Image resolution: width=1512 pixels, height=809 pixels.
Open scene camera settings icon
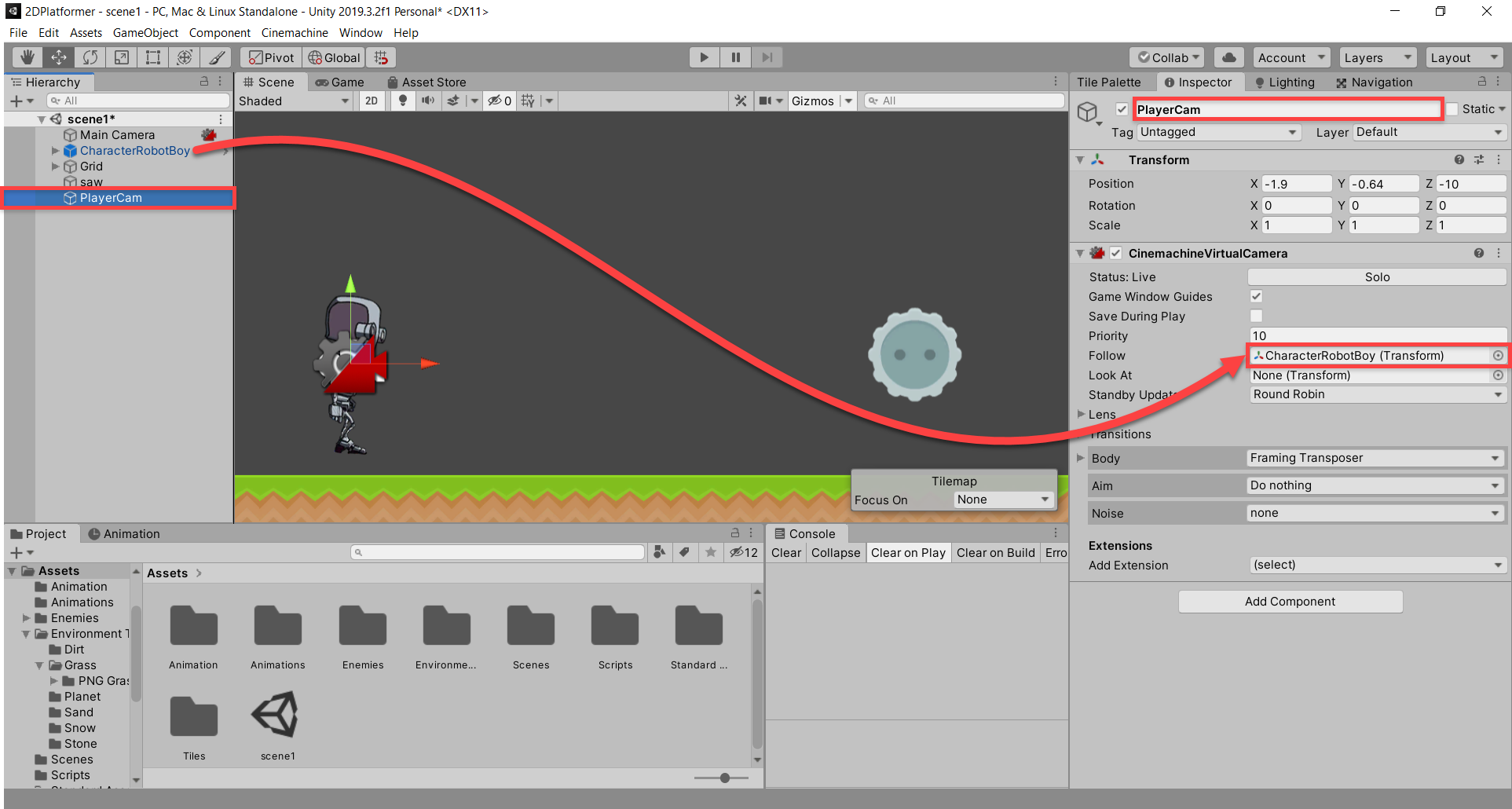click(765, 101)
